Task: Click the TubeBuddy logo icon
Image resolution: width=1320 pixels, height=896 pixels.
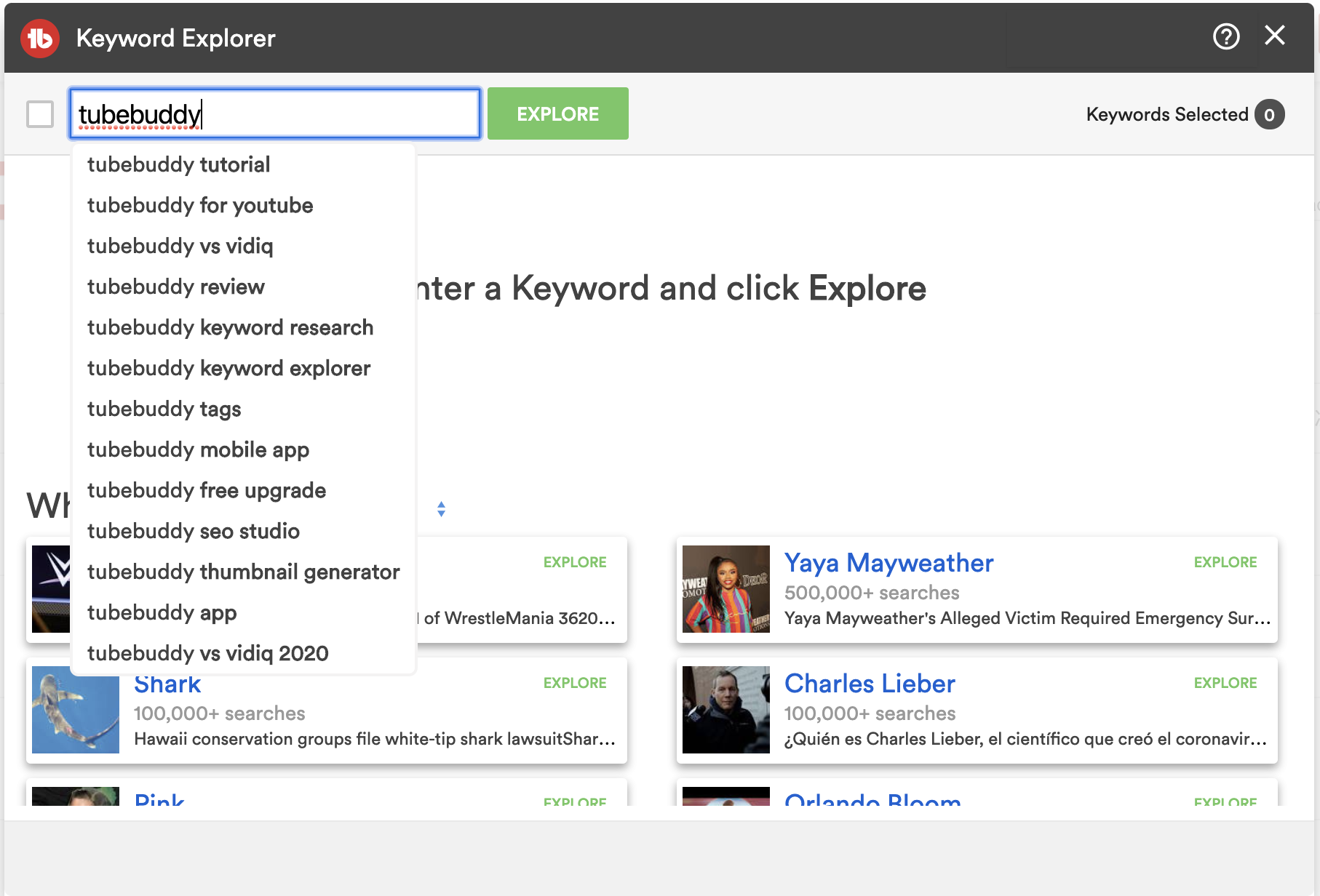Action: [x=40, y=38]
